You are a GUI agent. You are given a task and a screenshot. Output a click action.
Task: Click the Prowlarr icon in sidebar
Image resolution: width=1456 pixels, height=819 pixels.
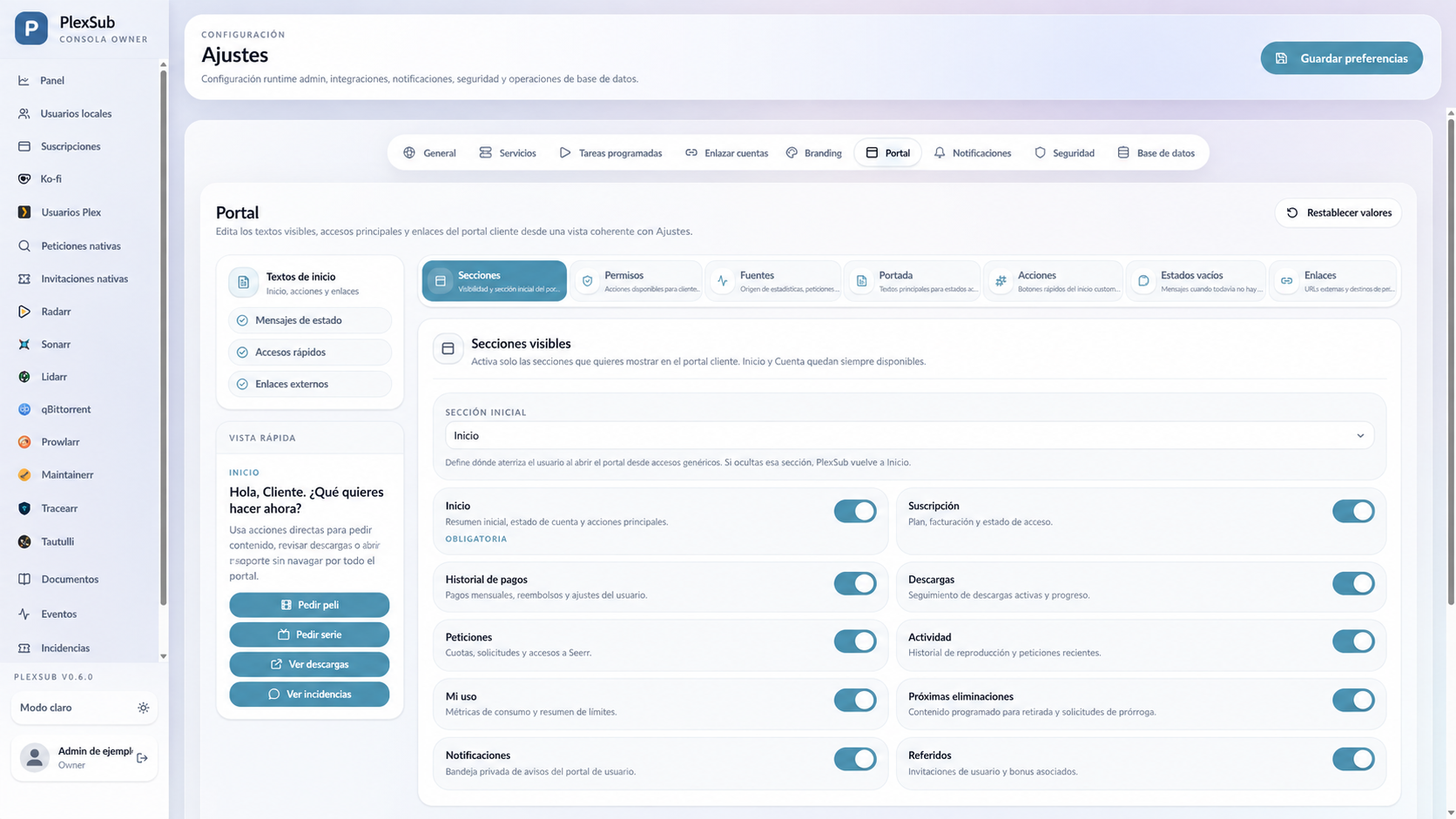pyautogui.click(x=24, y=442)
